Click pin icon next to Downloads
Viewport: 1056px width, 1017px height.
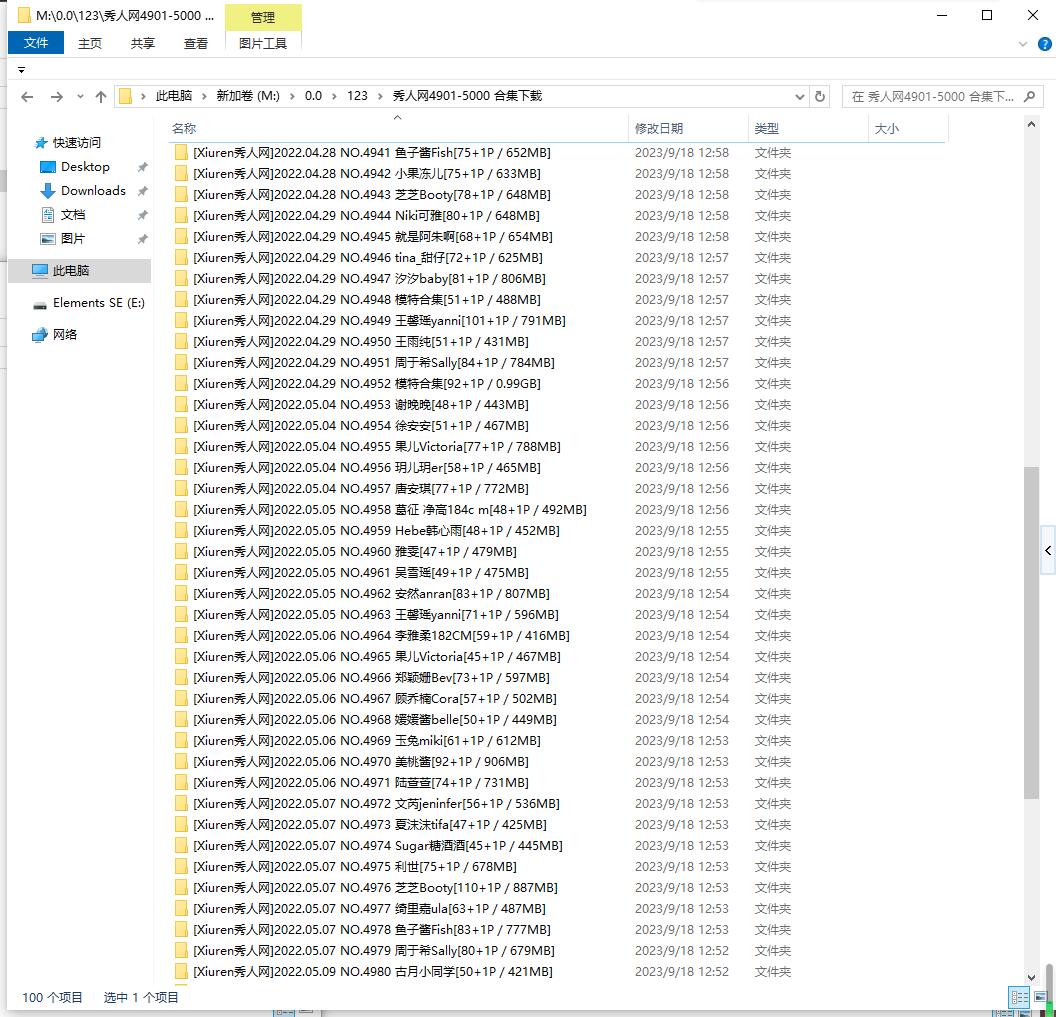click(x=142, y=191)
